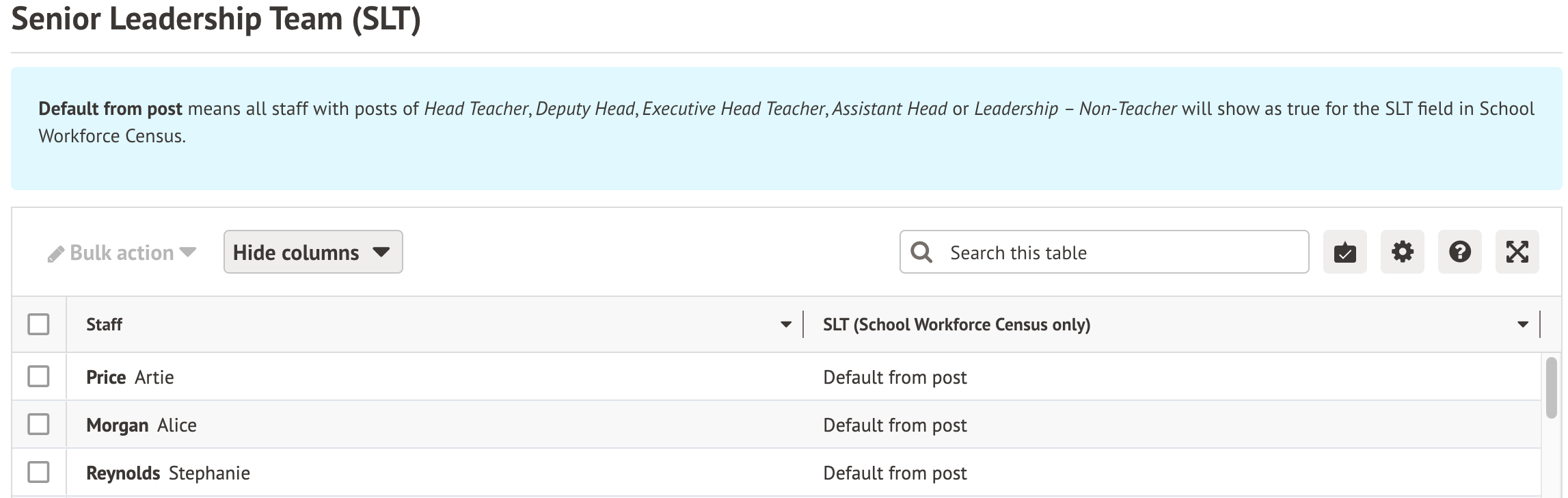
Task: Click the table's vertical scrollbar handle
Action: (1550, 387)
